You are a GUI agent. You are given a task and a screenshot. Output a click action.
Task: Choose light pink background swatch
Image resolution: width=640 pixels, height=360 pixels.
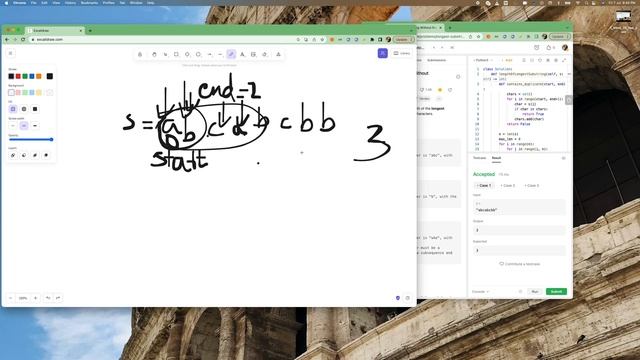click(18, 93)
